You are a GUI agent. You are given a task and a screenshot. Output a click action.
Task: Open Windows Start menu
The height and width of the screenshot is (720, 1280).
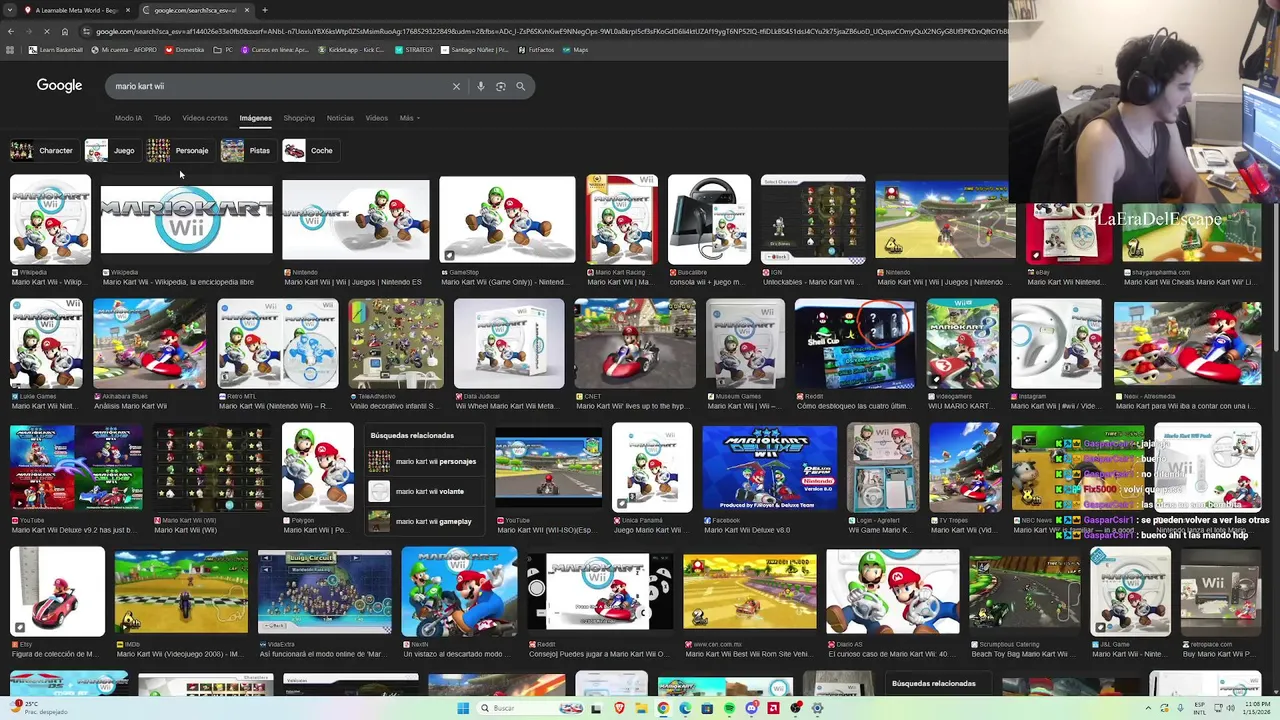tap(463, 708)
